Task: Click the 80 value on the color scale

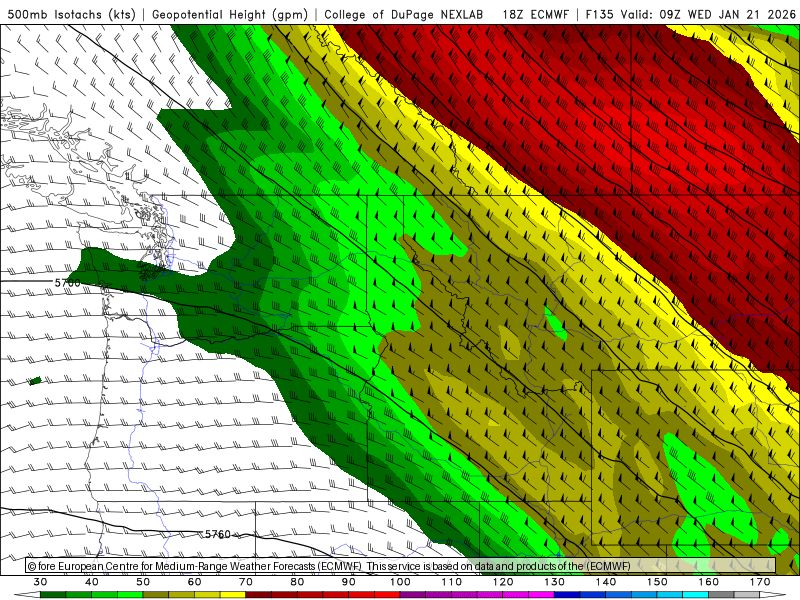Action: click(x=297, y=582)
